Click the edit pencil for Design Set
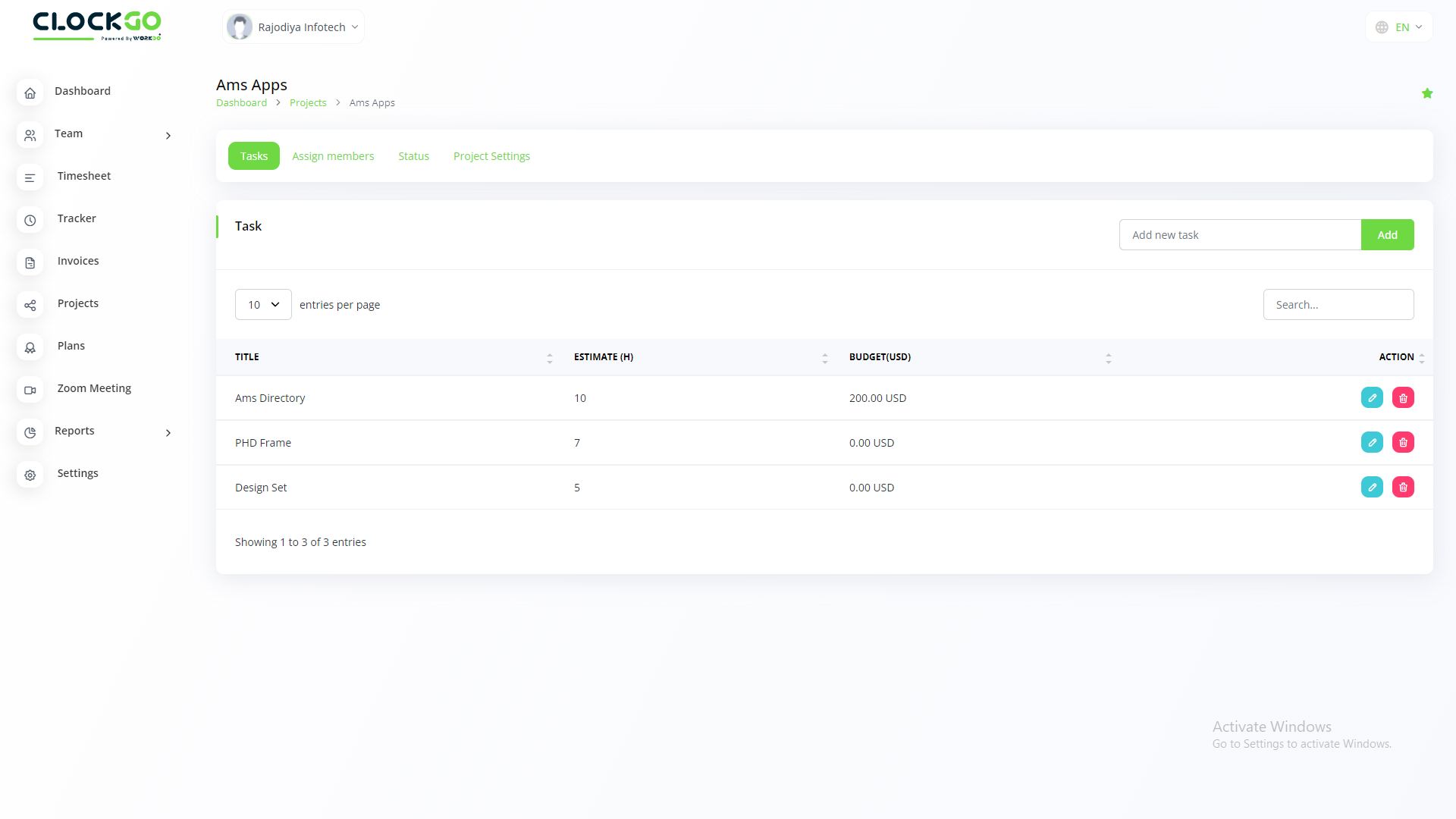Viewport: 1456px width, 819px height. pos(1372,487)
